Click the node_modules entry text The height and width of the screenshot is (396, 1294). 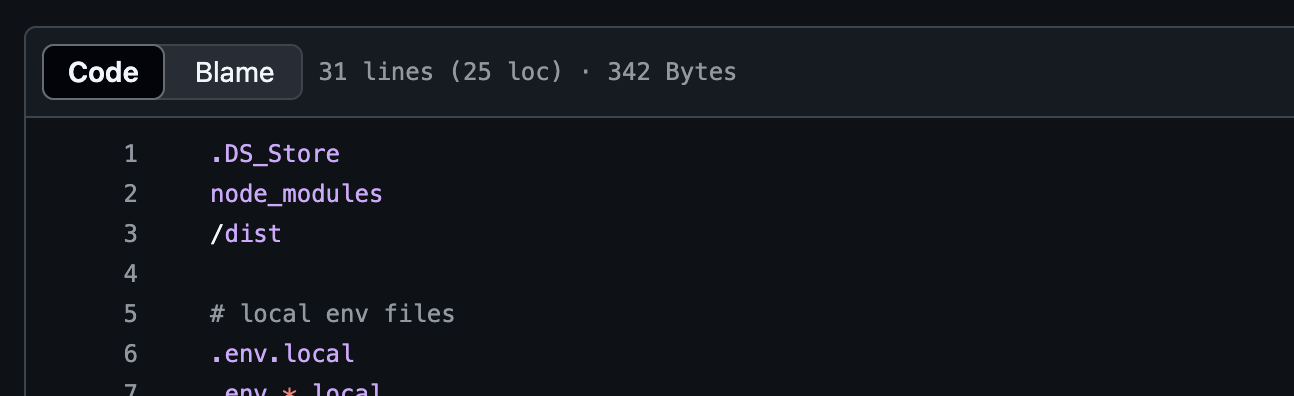click(296, 194)
